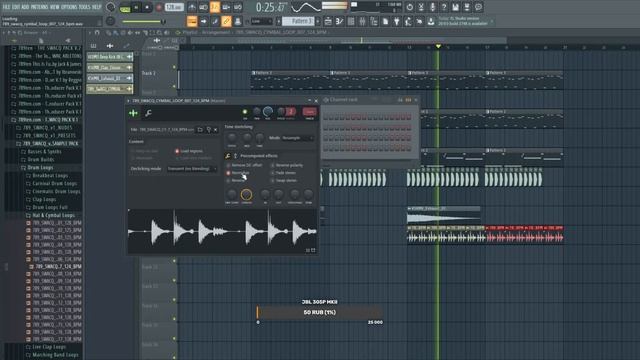Open the VIEW menu
This screenshot has width=640, height=360.
(54, 7)
